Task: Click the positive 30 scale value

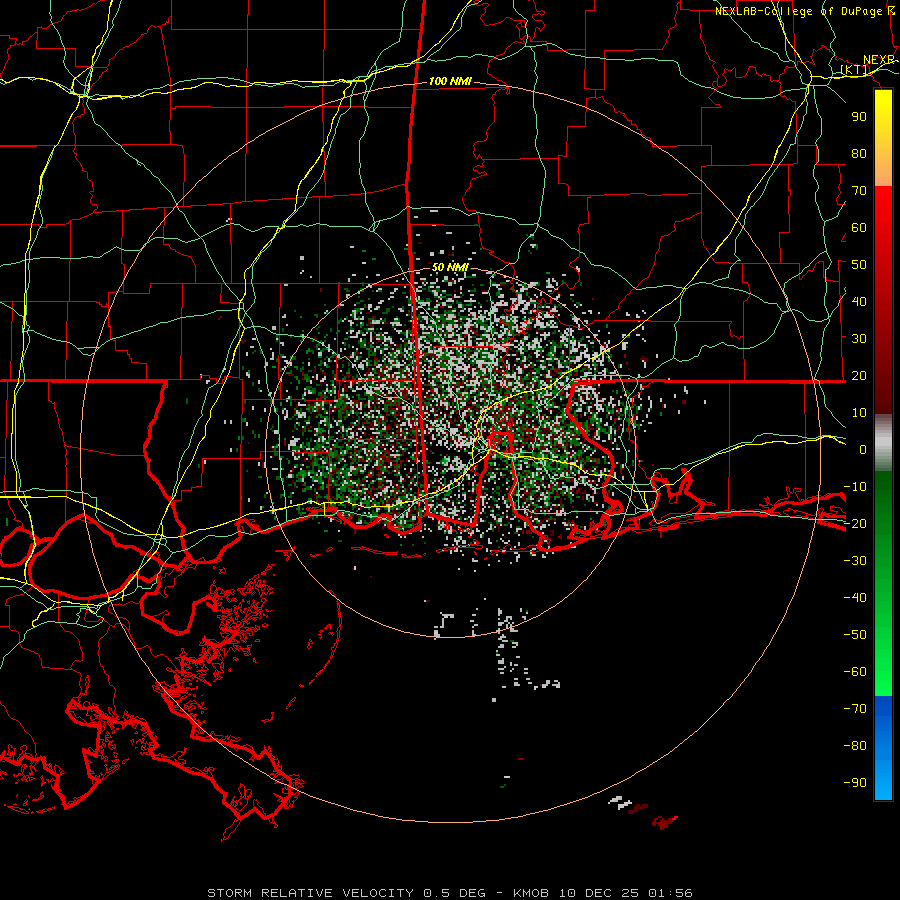Action: pos(859,339)
